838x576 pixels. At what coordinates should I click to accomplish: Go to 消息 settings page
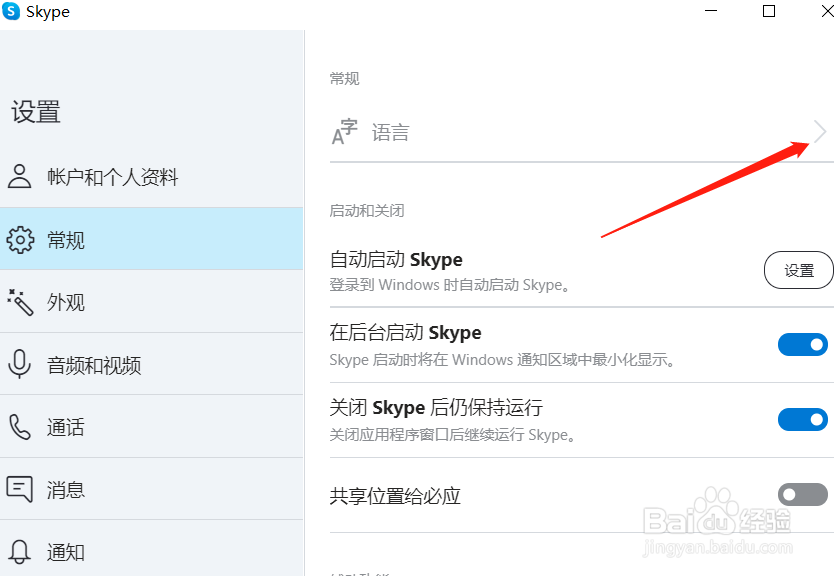pos(66,490)
